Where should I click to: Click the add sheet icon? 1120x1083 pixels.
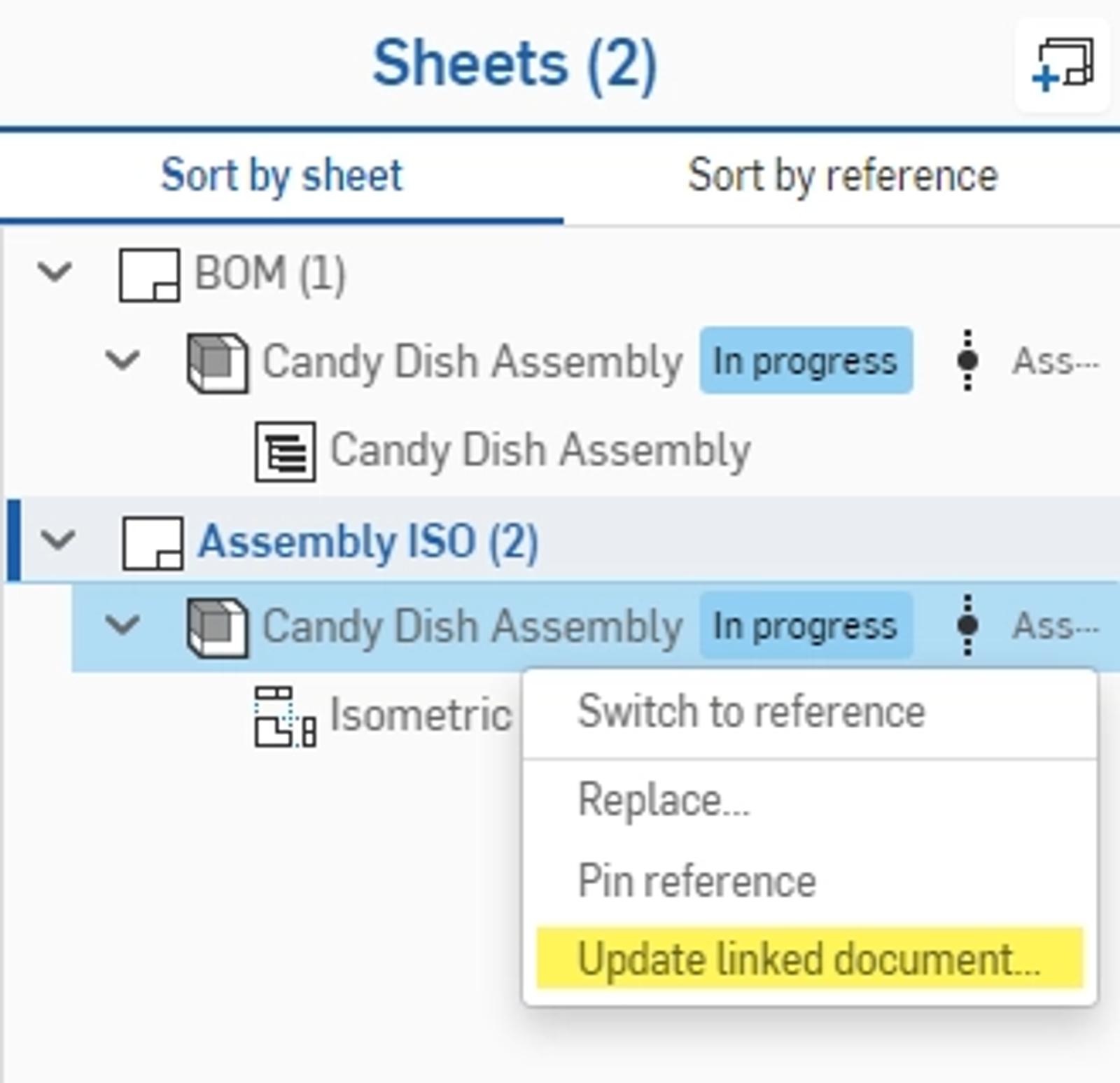tap(1063, 65)
